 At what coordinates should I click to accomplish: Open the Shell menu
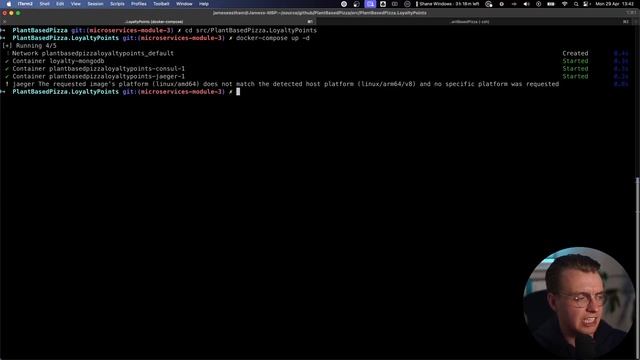pos(44,4)
